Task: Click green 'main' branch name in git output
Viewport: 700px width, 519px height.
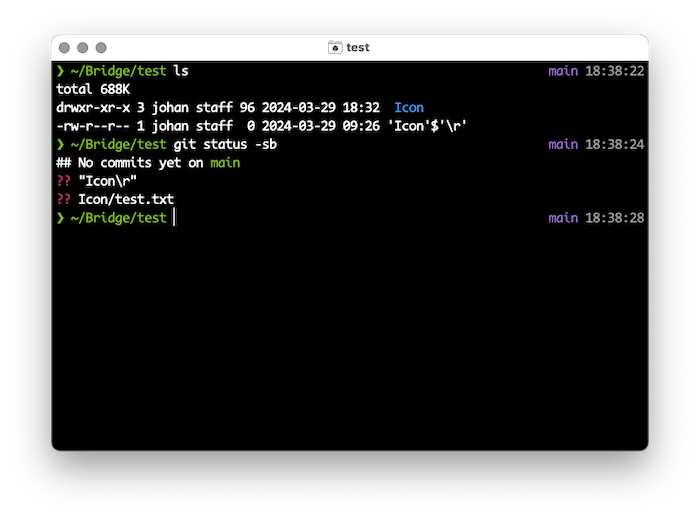Action: pos(225,162)
